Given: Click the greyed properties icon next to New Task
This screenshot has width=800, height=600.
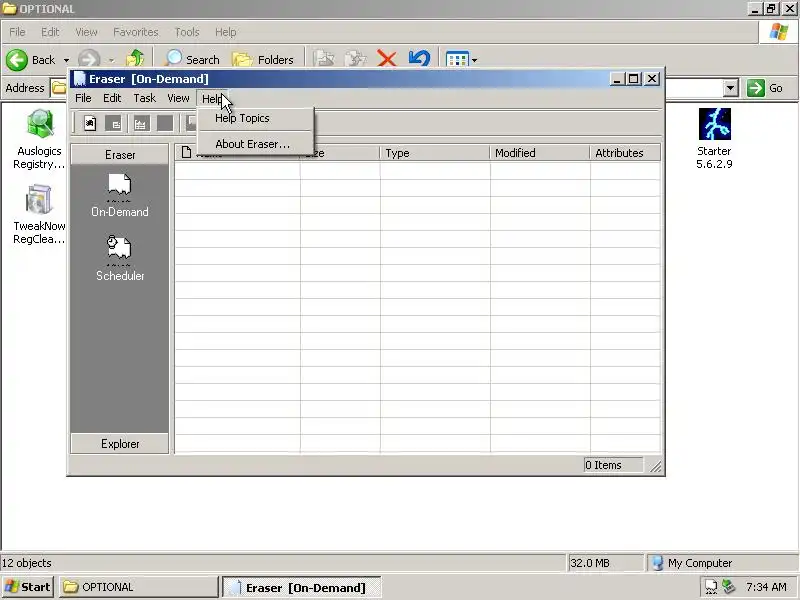Looking at the screenshot, I should (x=114, y=123).
